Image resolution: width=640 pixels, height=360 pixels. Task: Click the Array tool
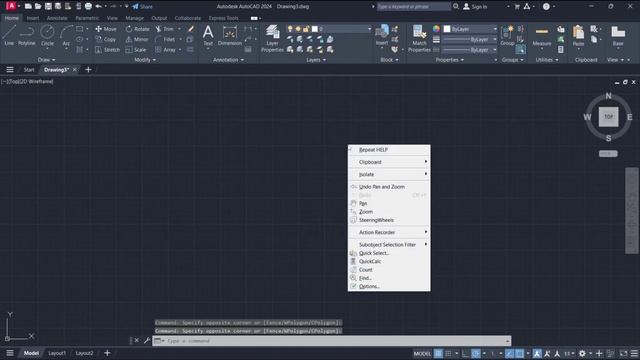(x=165, y=49)
